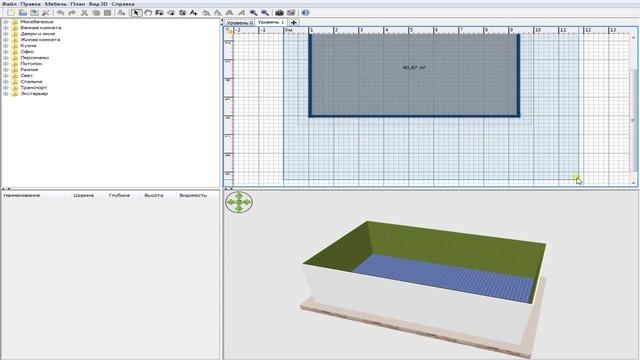Create a new home with New icon

11,13
